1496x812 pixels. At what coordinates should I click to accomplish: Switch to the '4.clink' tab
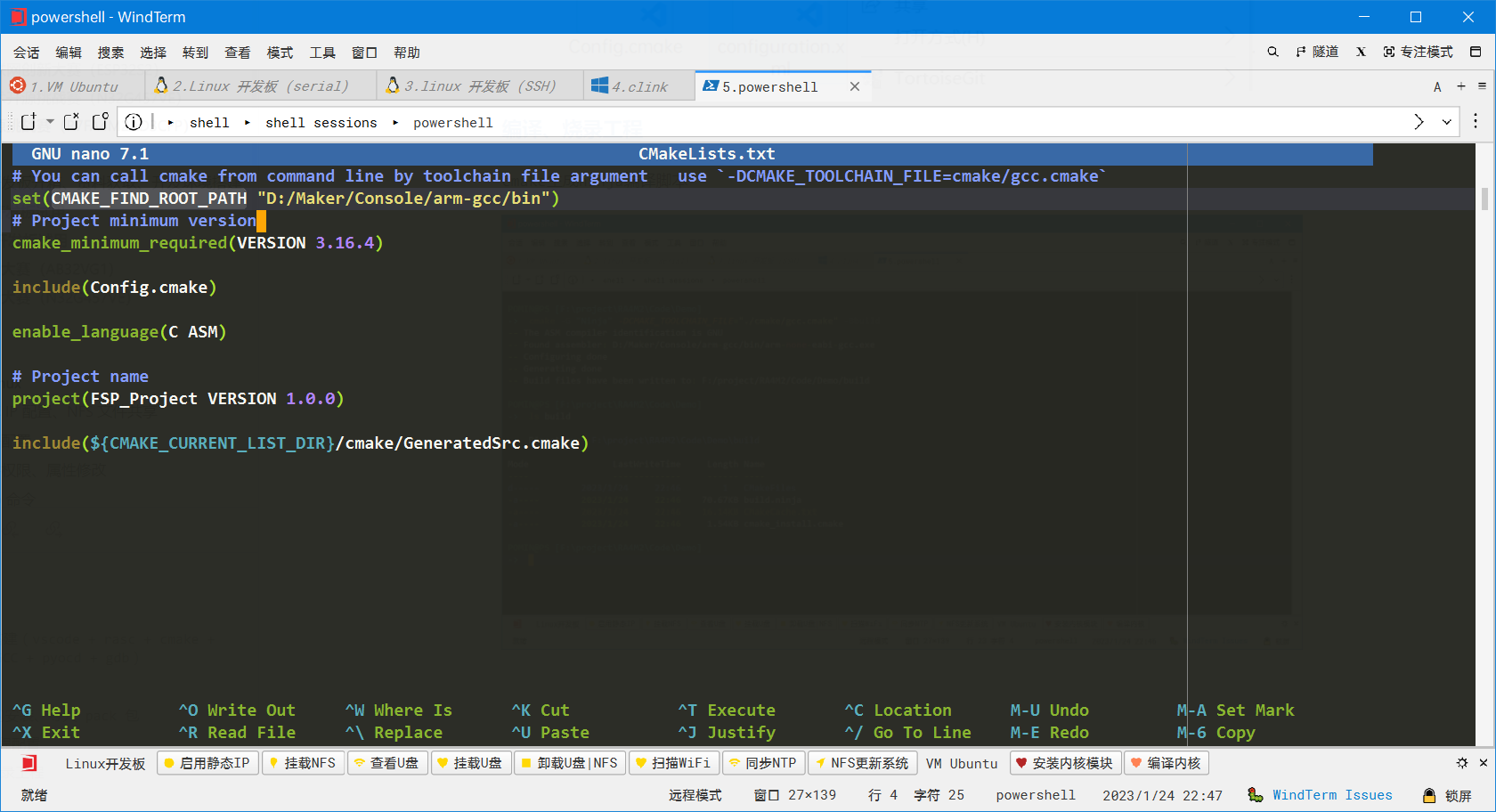tap(638, 86)
